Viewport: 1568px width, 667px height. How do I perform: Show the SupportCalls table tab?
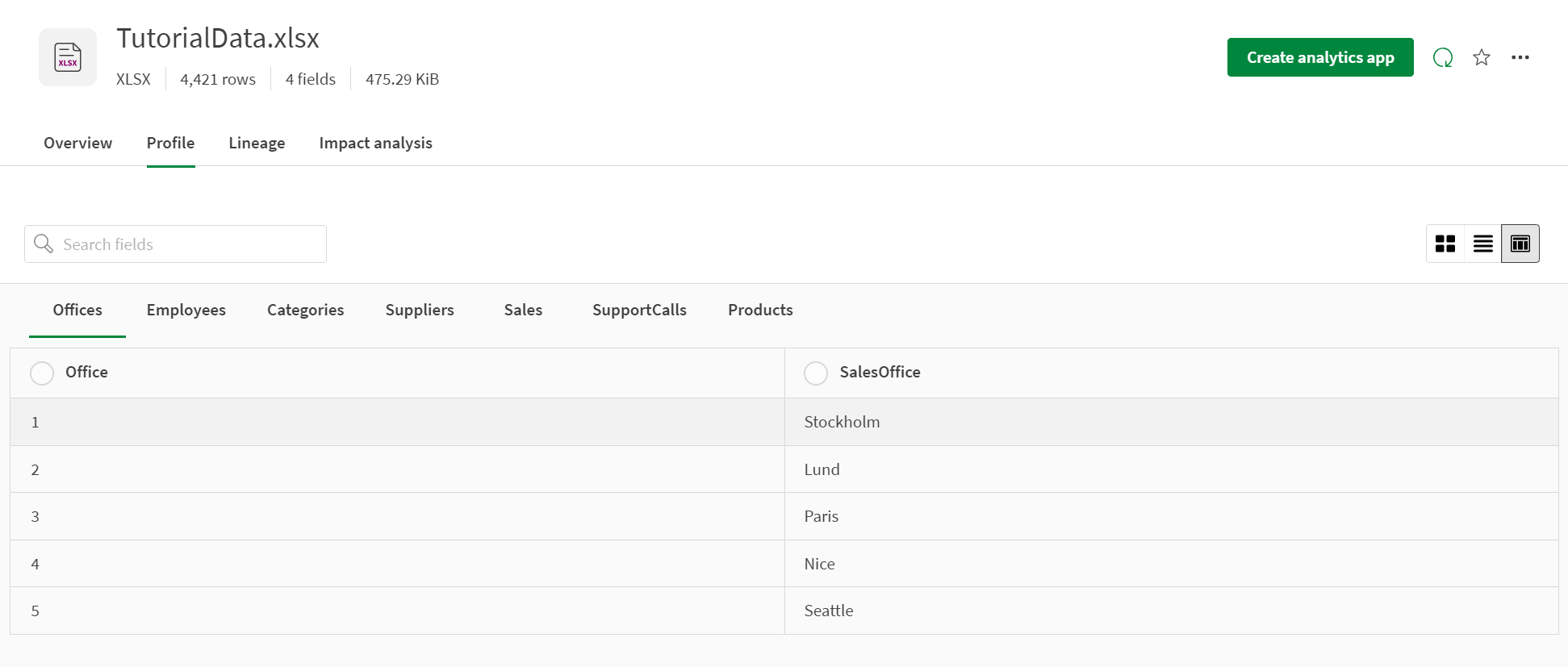(639, 310)
